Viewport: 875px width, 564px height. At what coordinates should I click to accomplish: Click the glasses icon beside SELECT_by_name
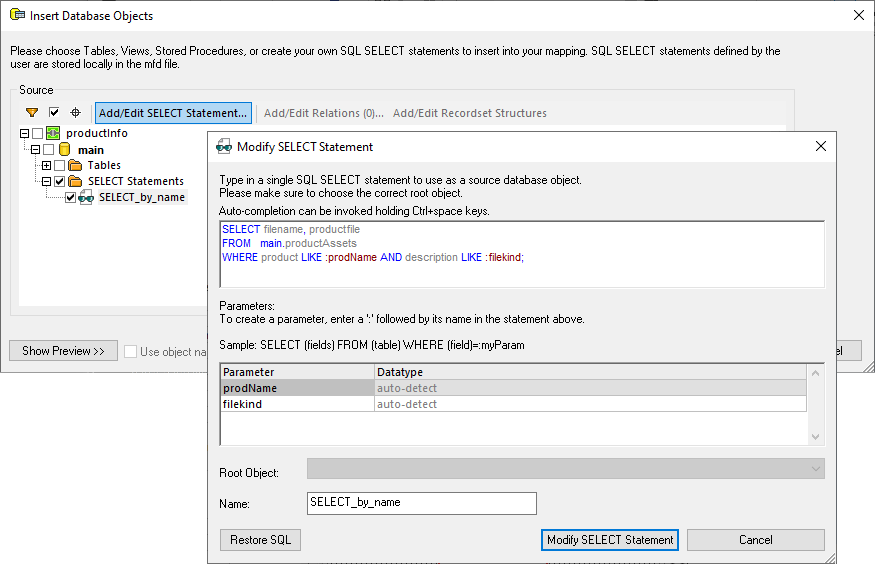[87, 198]
